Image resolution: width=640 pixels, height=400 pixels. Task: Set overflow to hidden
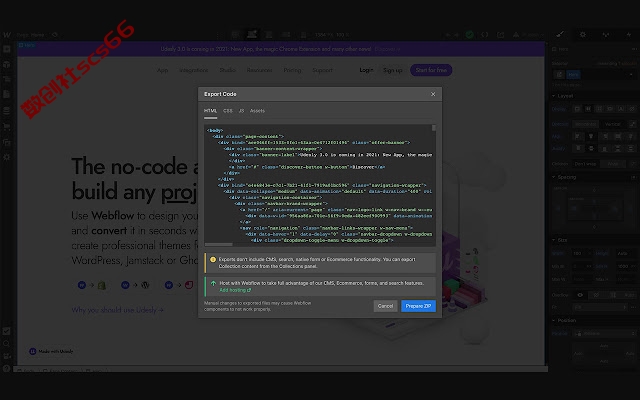coord(596,295)
